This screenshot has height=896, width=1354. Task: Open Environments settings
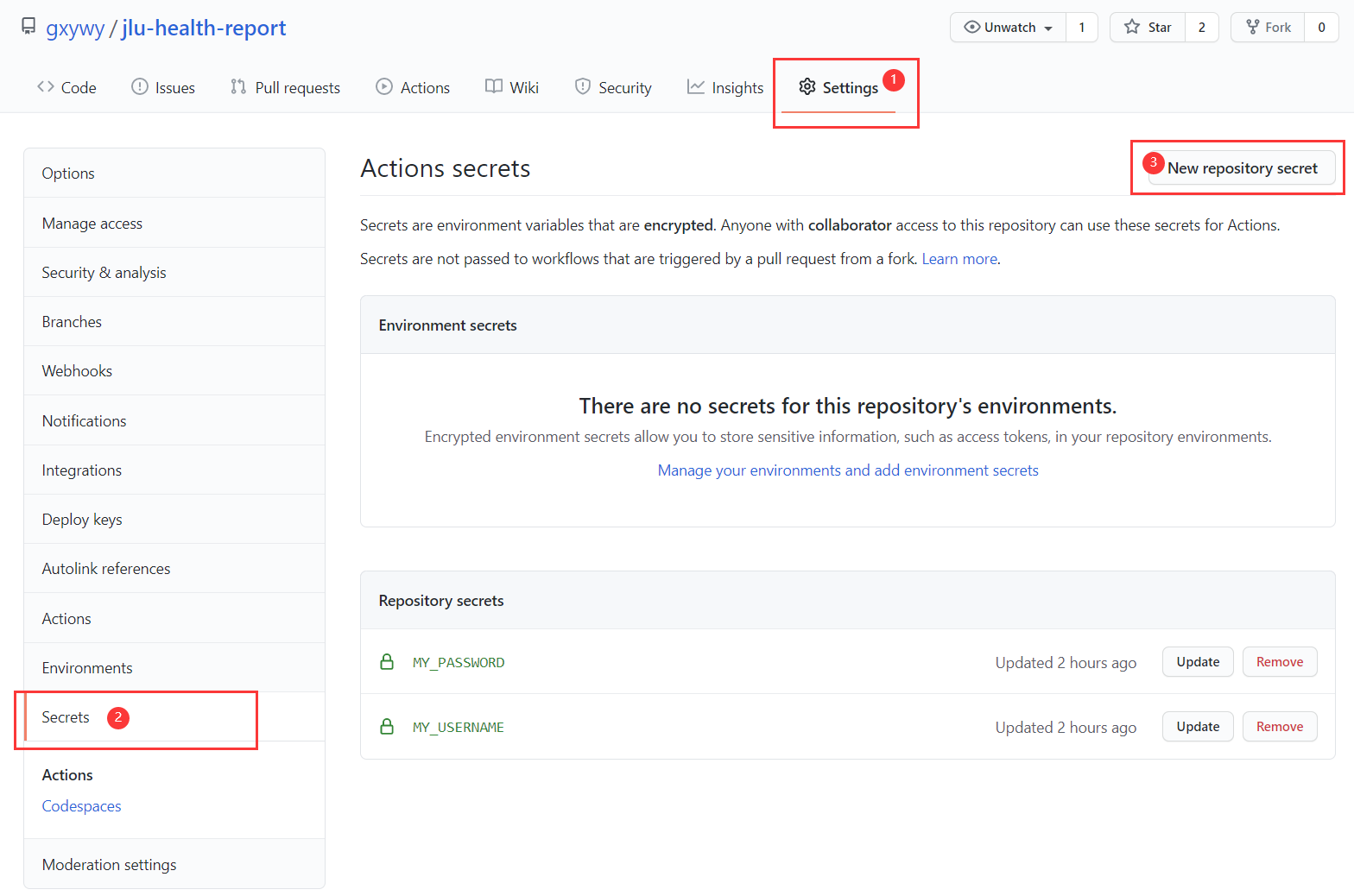174,668
